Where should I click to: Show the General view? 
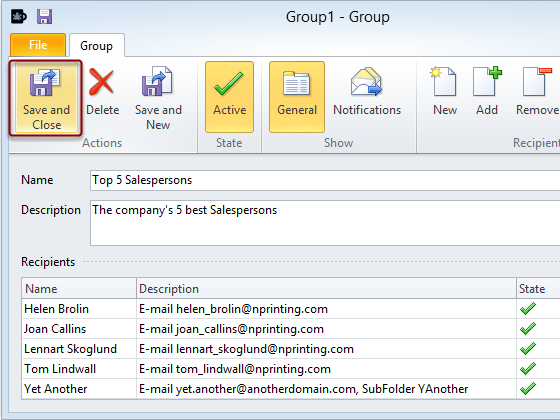(x=297, y=97)
